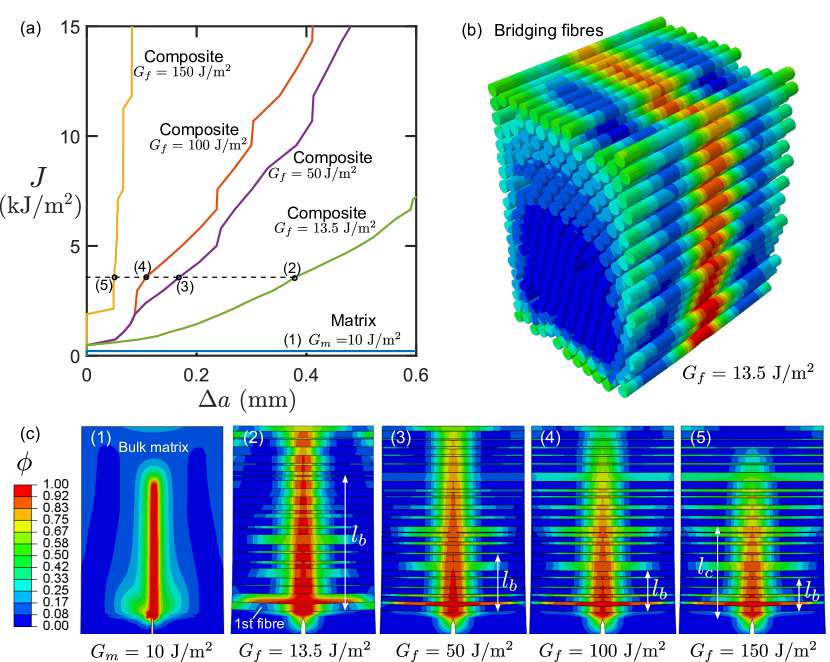
Task: Click the x-axis tick value '0.4'
Action: (306, 375)
